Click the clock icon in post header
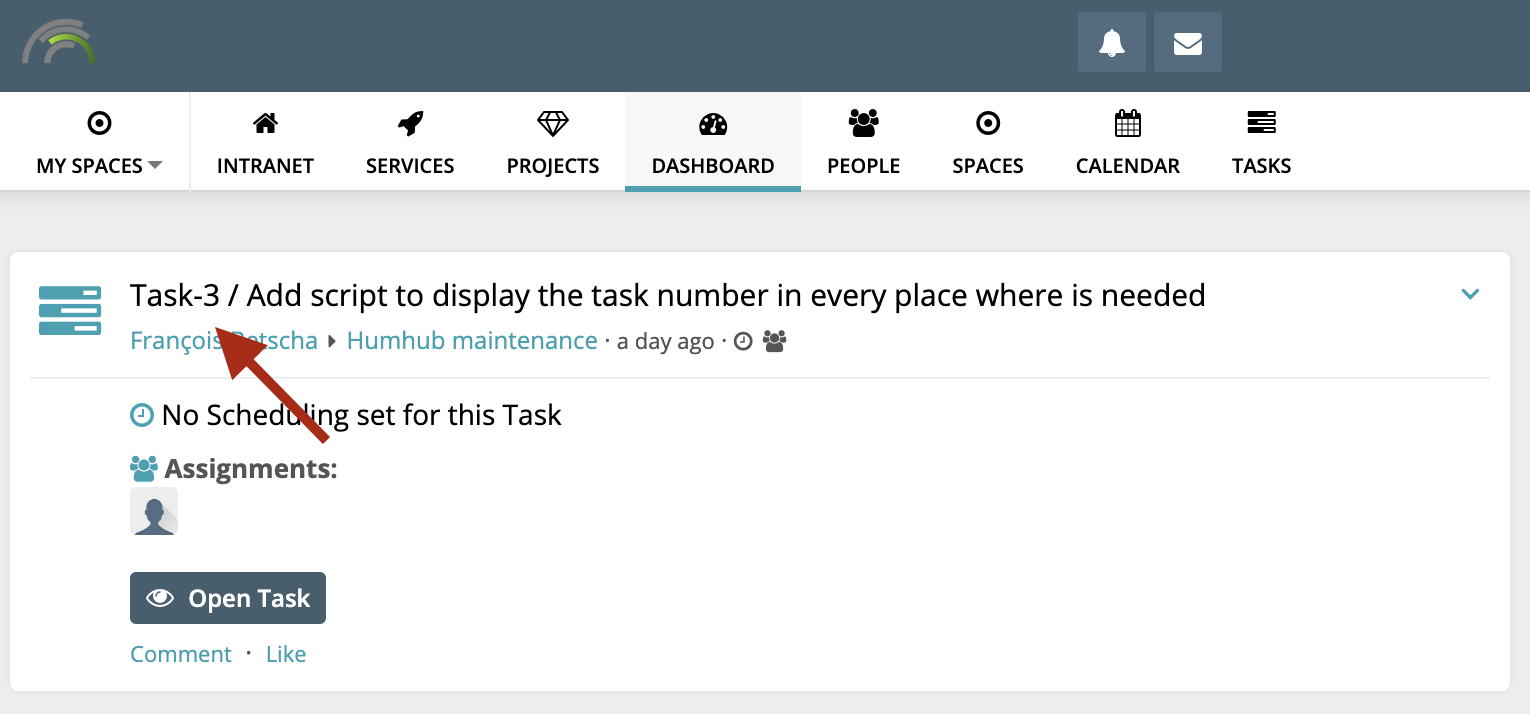 [743, 342]
